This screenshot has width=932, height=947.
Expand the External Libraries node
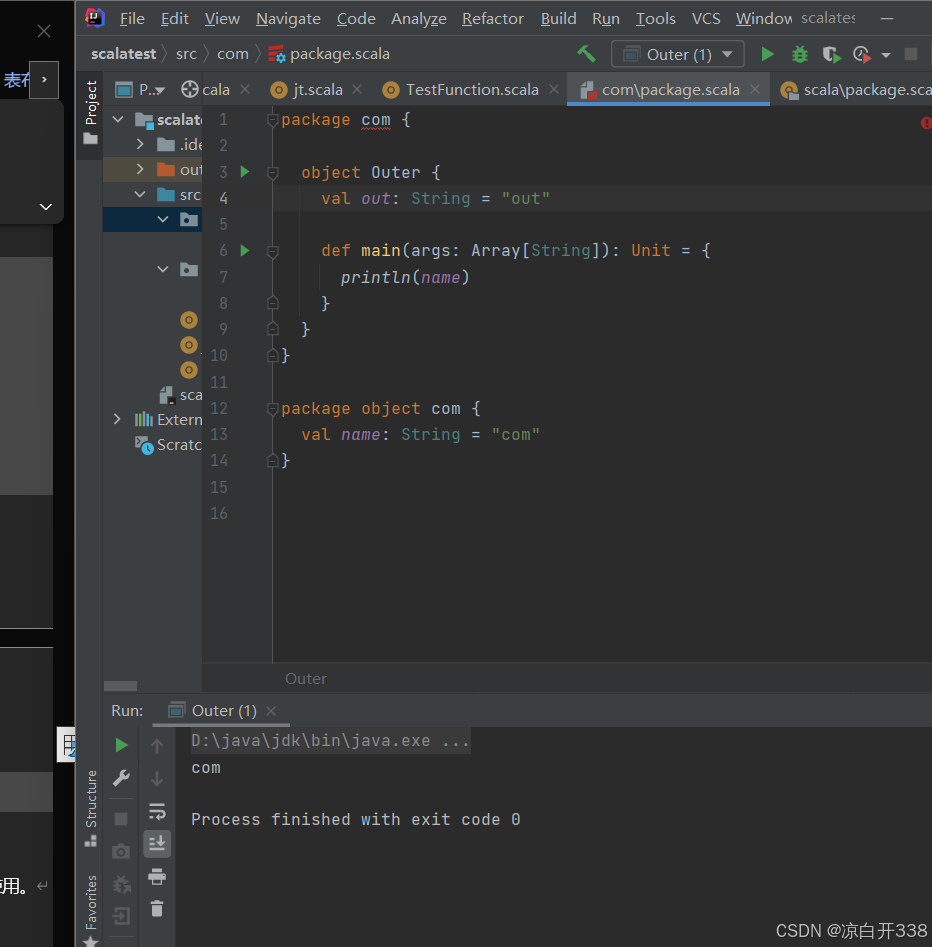click(x=117, y=419)
